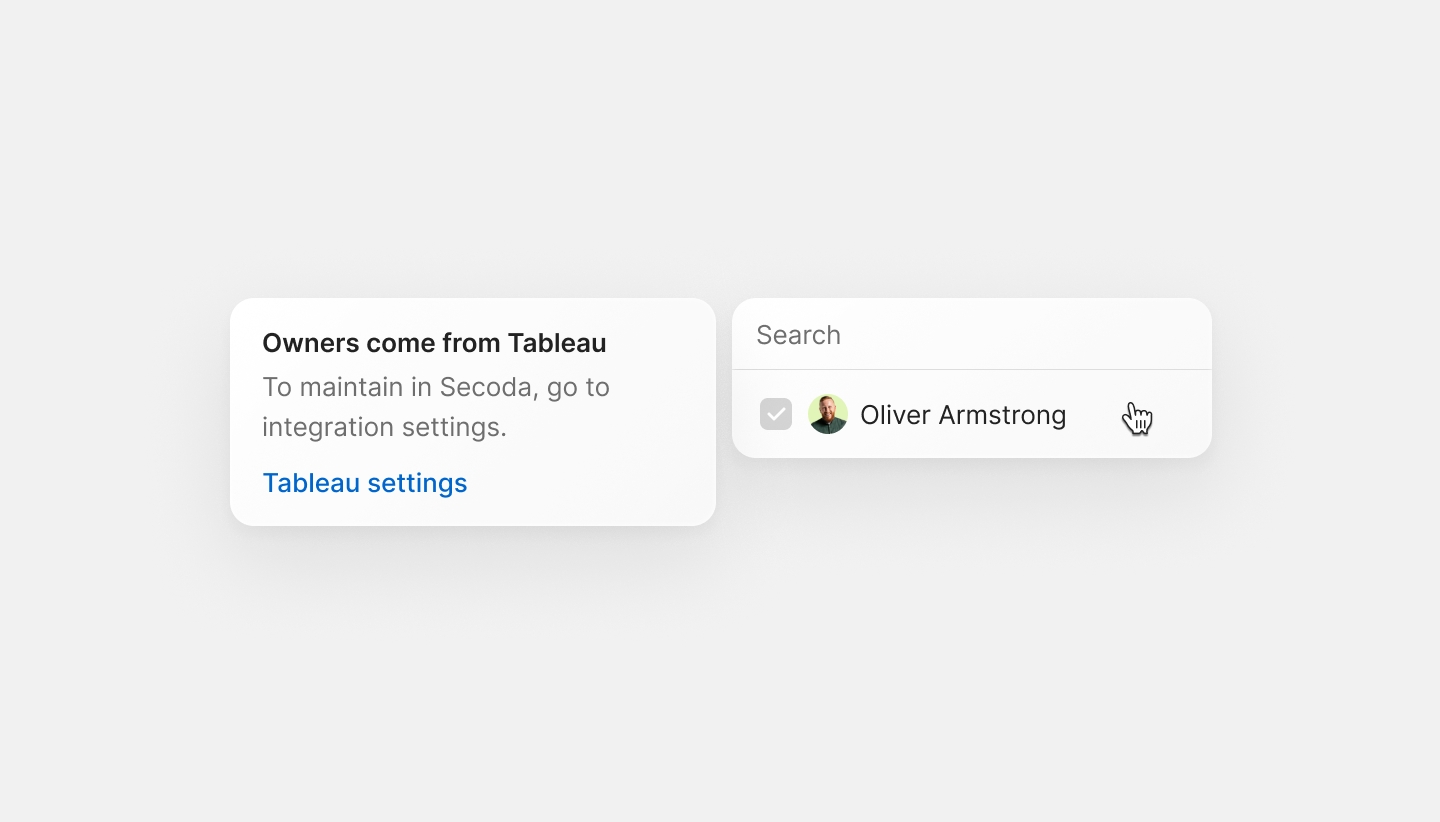The width and height of the screenshot is (1440, 822).
Task: Click the divider line below the Search field
Action: pos(972,370)
